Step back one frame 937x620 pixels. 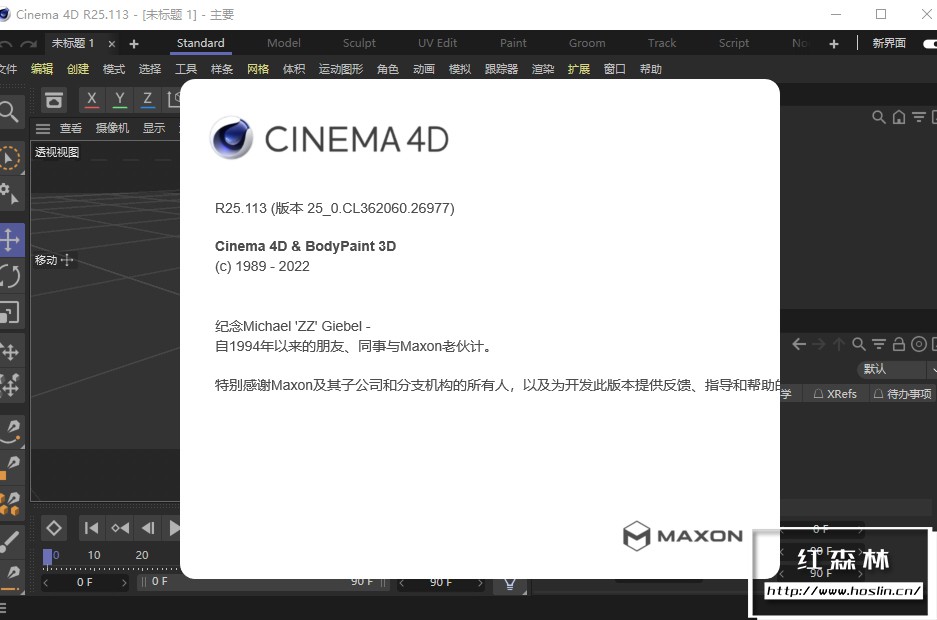tap(148, 528)
